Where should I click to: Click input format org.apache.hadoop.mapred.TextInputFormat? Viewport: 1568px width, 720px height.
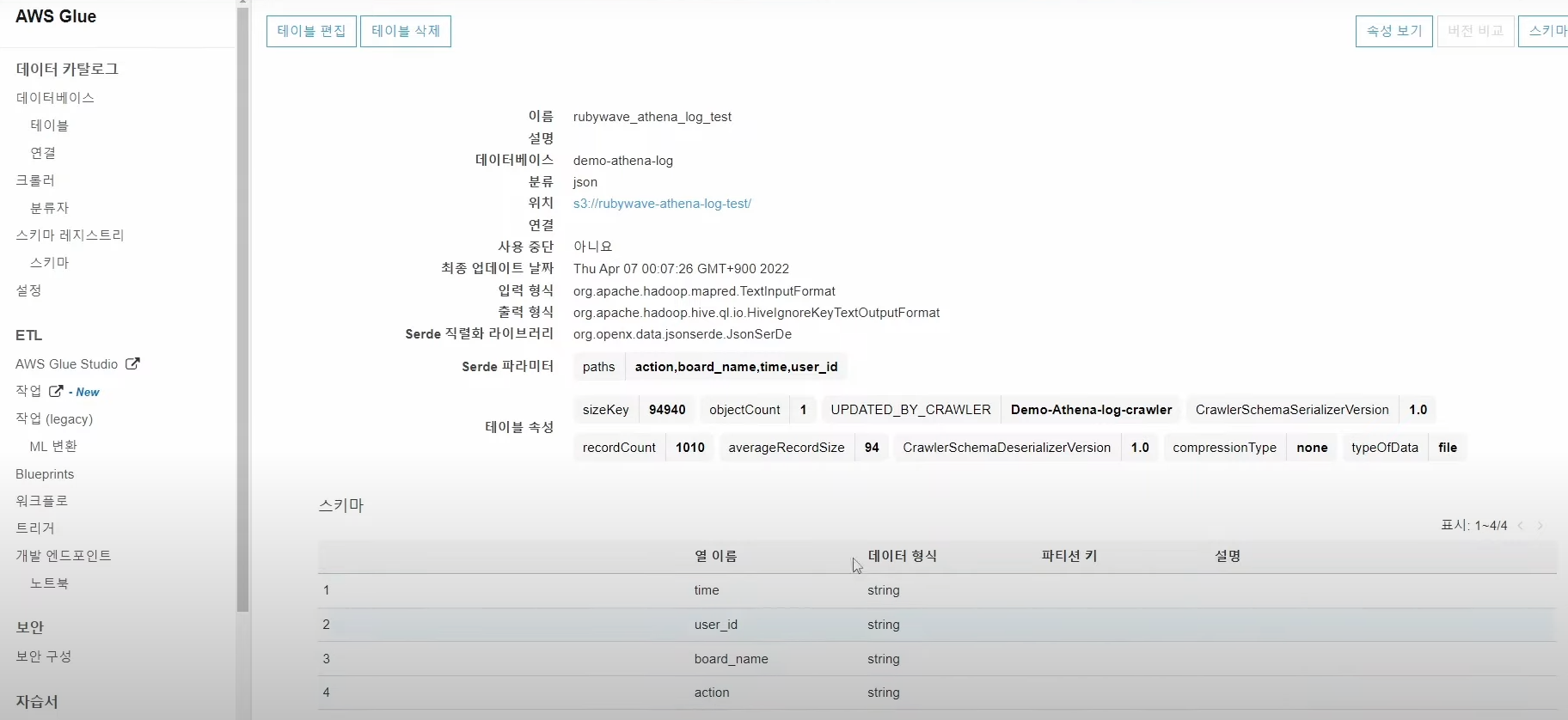[704, 291]
